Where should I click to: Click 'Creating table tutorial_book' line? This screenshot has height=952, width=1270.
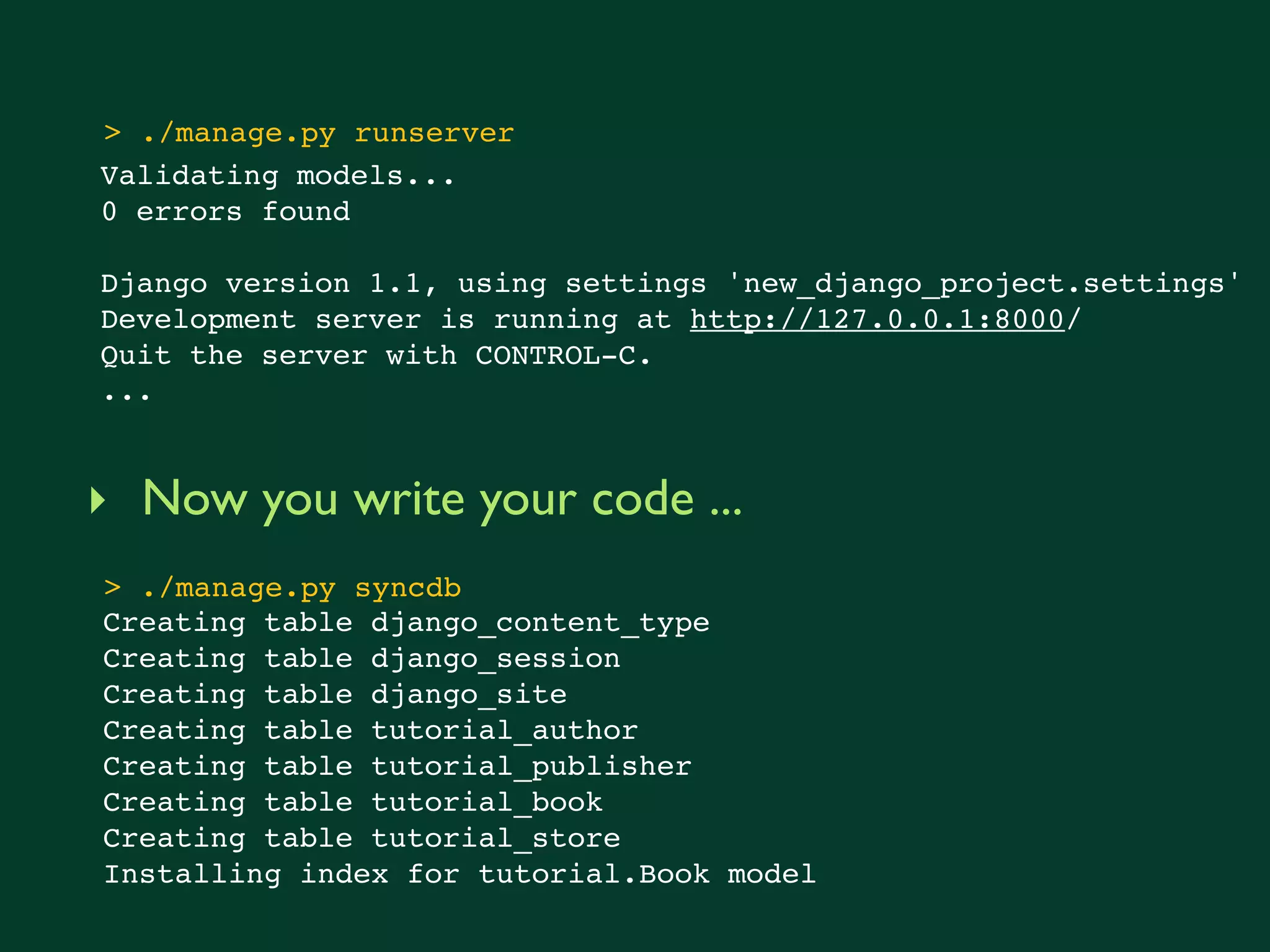[353, 803]
